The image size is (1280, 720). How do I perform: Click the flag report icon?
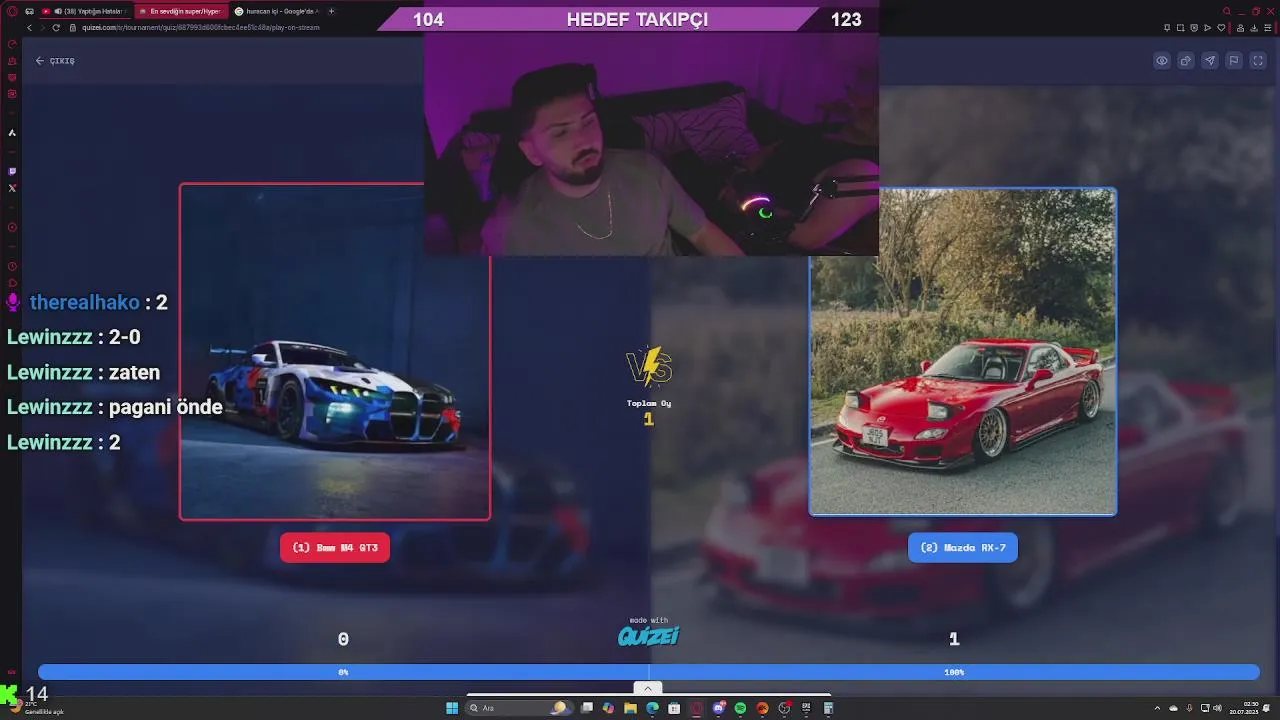(1234, 61)
